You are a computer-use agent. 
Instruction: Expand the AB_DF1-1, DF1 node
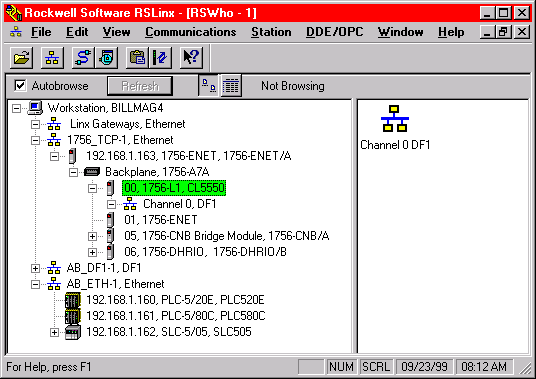35,268
